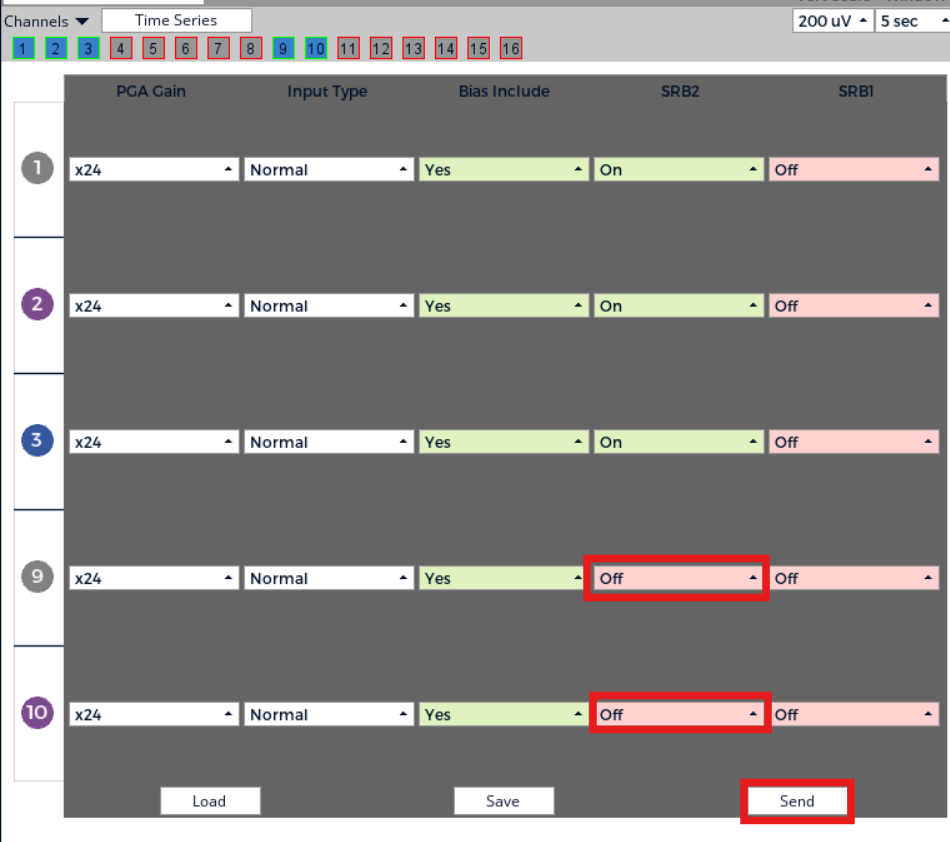This screenshot has height=842, width=950.
Task: Click the round channel 2 on/off icon
Action: 38,304
